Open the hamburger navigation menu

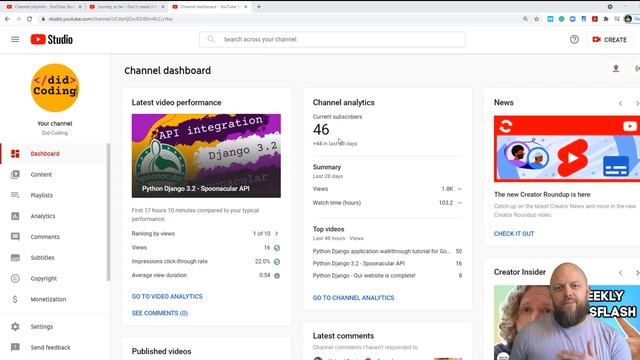pyautogui.click(x=15, y=39)
